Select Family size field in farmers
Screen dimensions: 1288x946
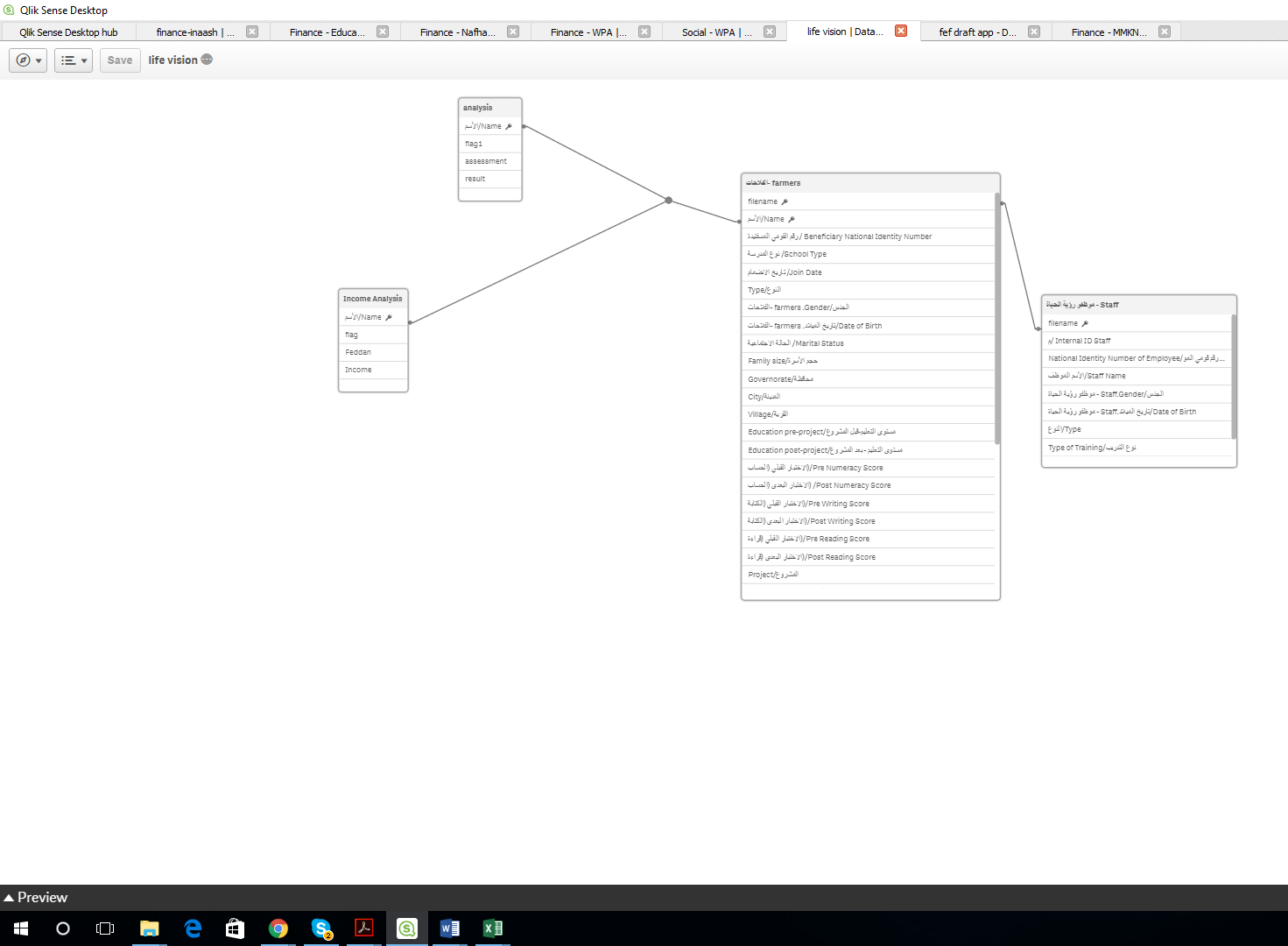(x=869, y=361)
